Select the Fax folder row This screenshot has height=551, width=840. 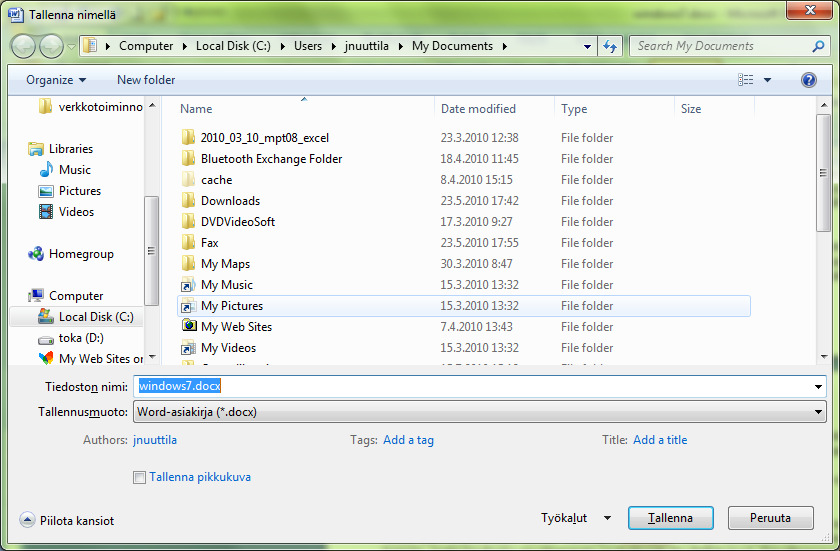pyautogui.click(x=463, y=243)
